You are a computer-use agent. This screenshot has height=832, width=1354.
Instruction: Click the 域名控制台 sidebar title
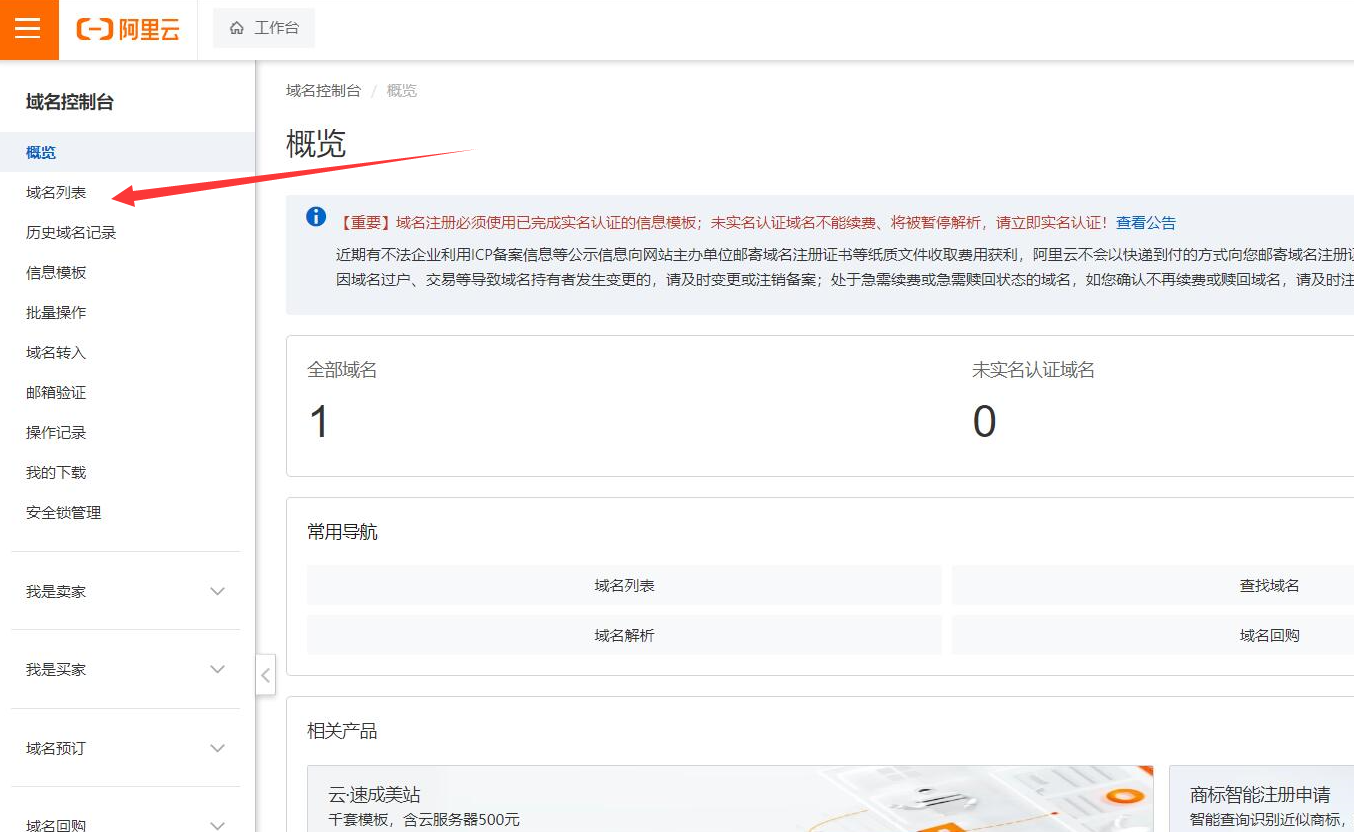pos(70,102)
